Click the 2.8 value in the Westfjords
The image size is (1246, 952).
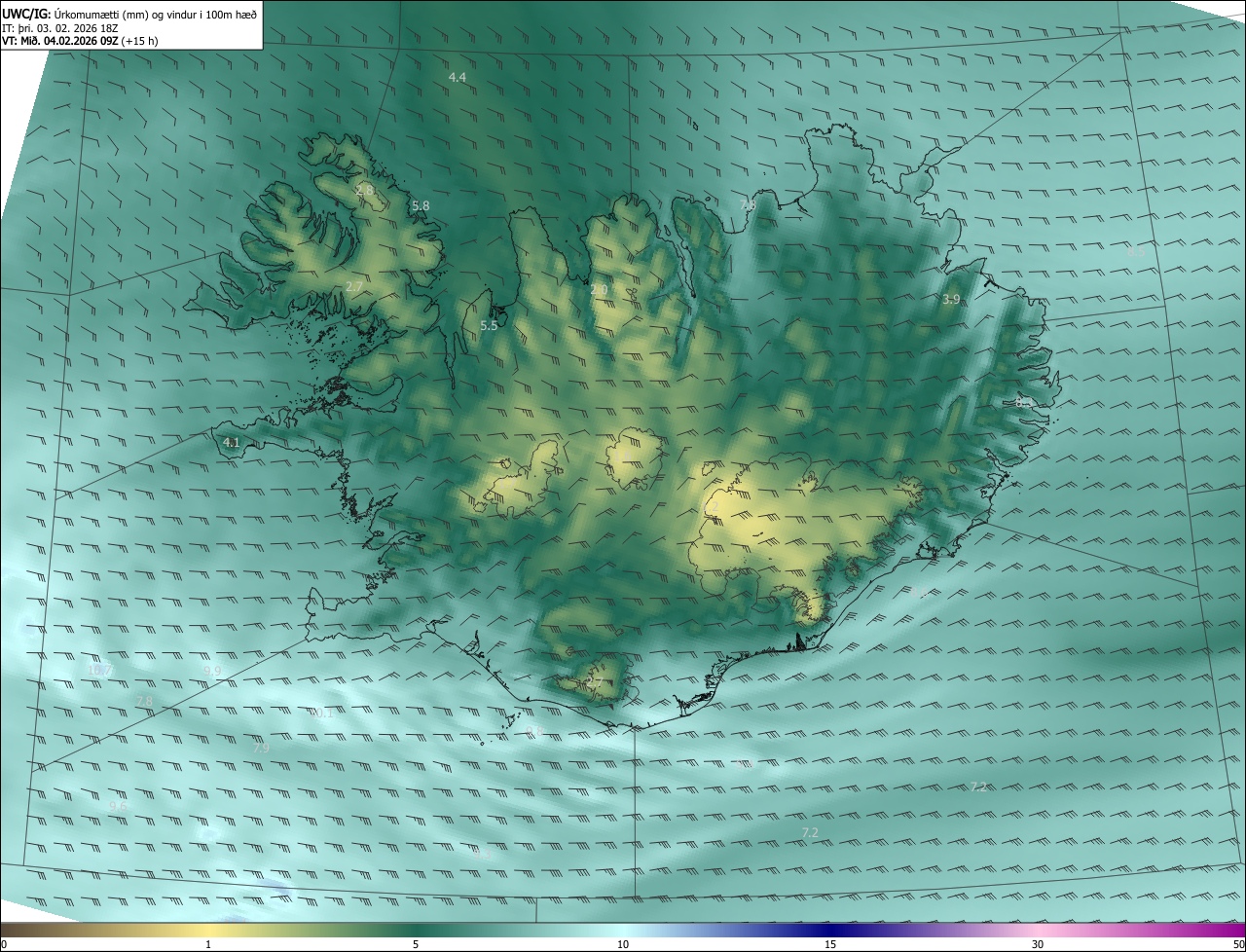365,190
